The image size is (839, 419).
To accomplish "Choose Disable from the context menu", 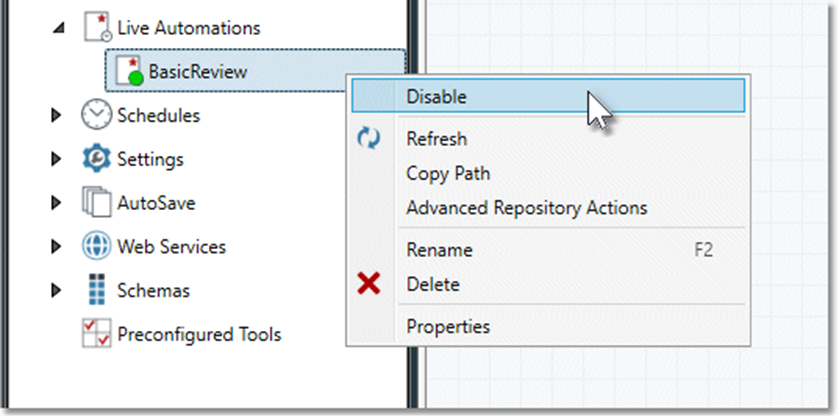I will pyautogui.click(x=436, y=97).
